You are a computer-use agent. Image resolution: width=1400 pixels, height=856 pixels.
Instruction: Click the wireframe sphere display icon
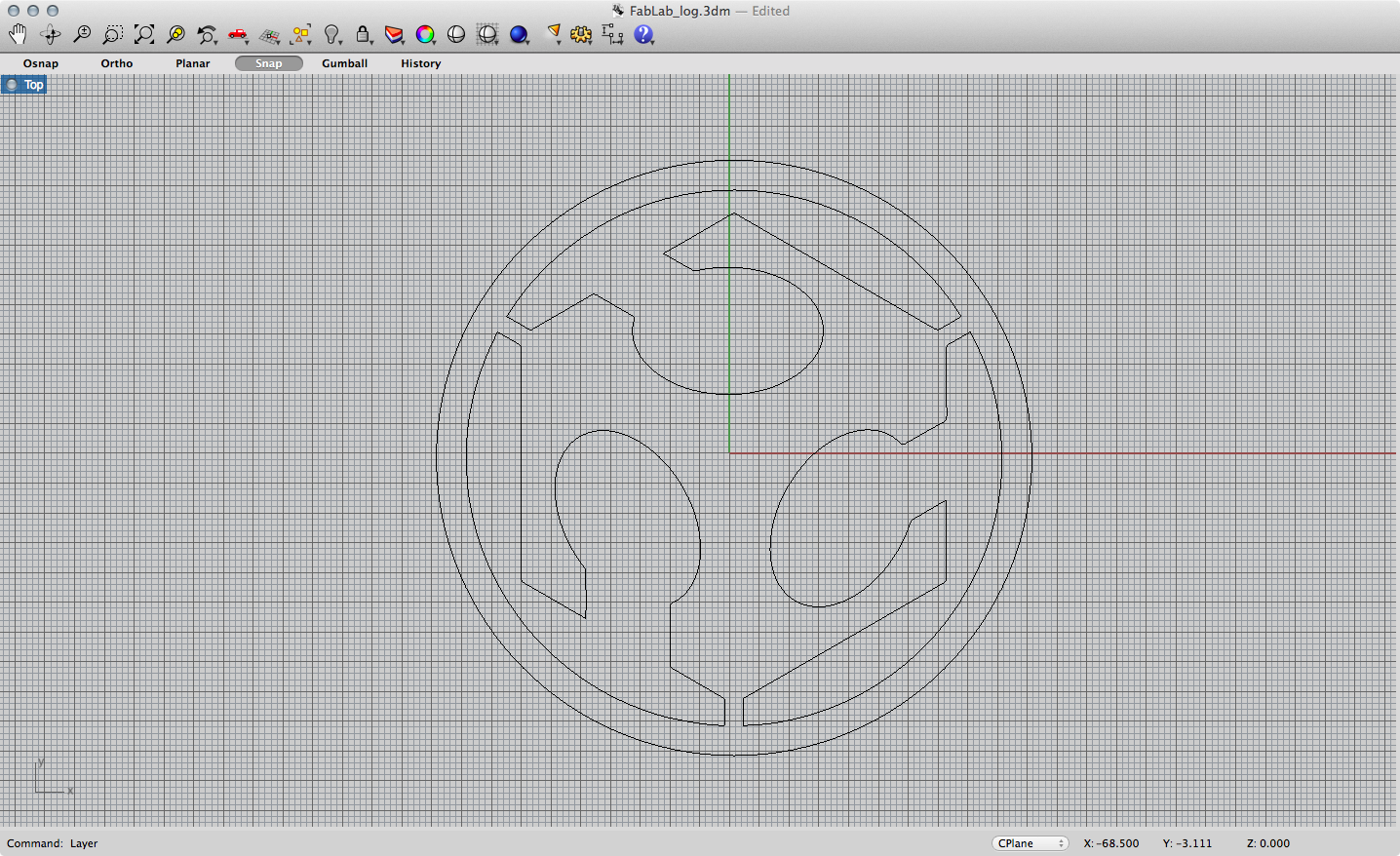click(487, 35)
